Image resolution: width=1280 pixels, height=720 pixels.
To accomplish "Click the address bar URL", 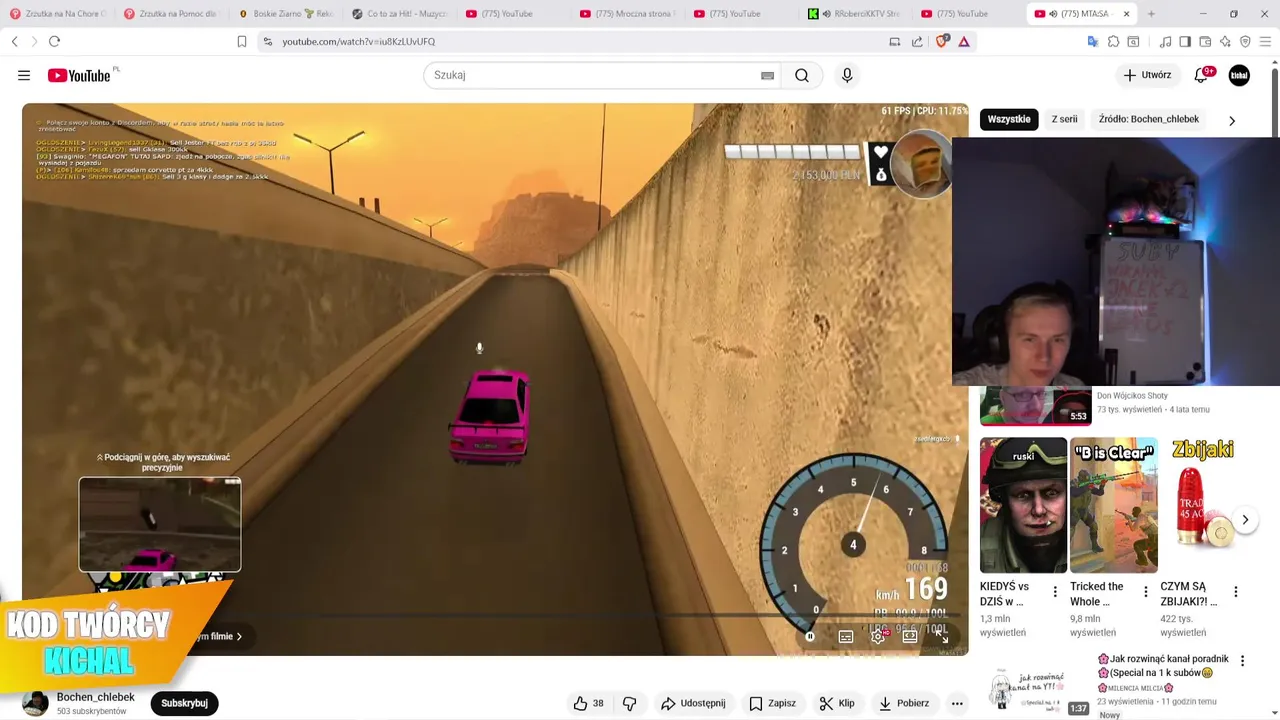I will tap(359, 41).
